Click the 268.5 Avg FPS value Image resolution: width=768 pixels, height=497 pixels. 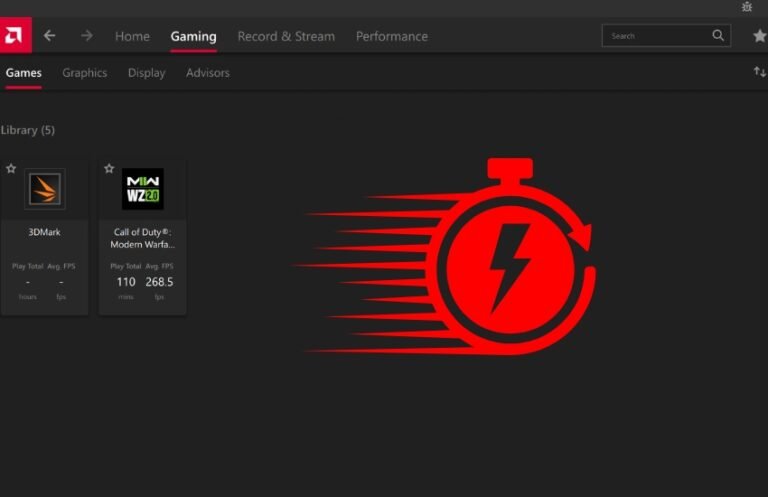click(x=159, y=282)
